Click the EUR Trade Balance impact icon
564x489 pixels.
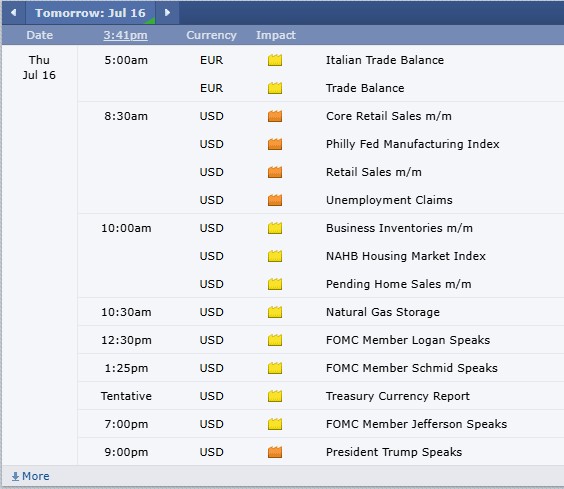point(275,88)
